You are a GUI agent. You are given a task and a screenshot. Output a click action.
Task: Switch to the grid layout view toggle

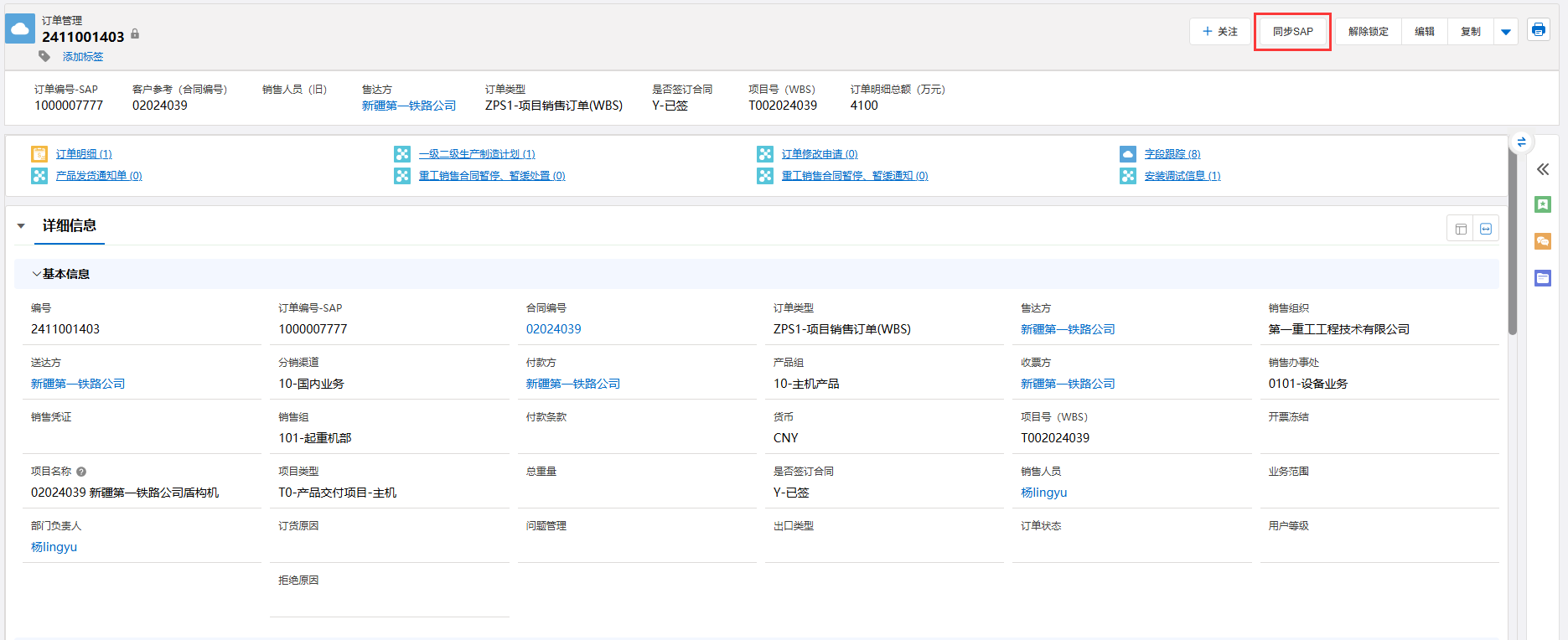(1461, 229)
